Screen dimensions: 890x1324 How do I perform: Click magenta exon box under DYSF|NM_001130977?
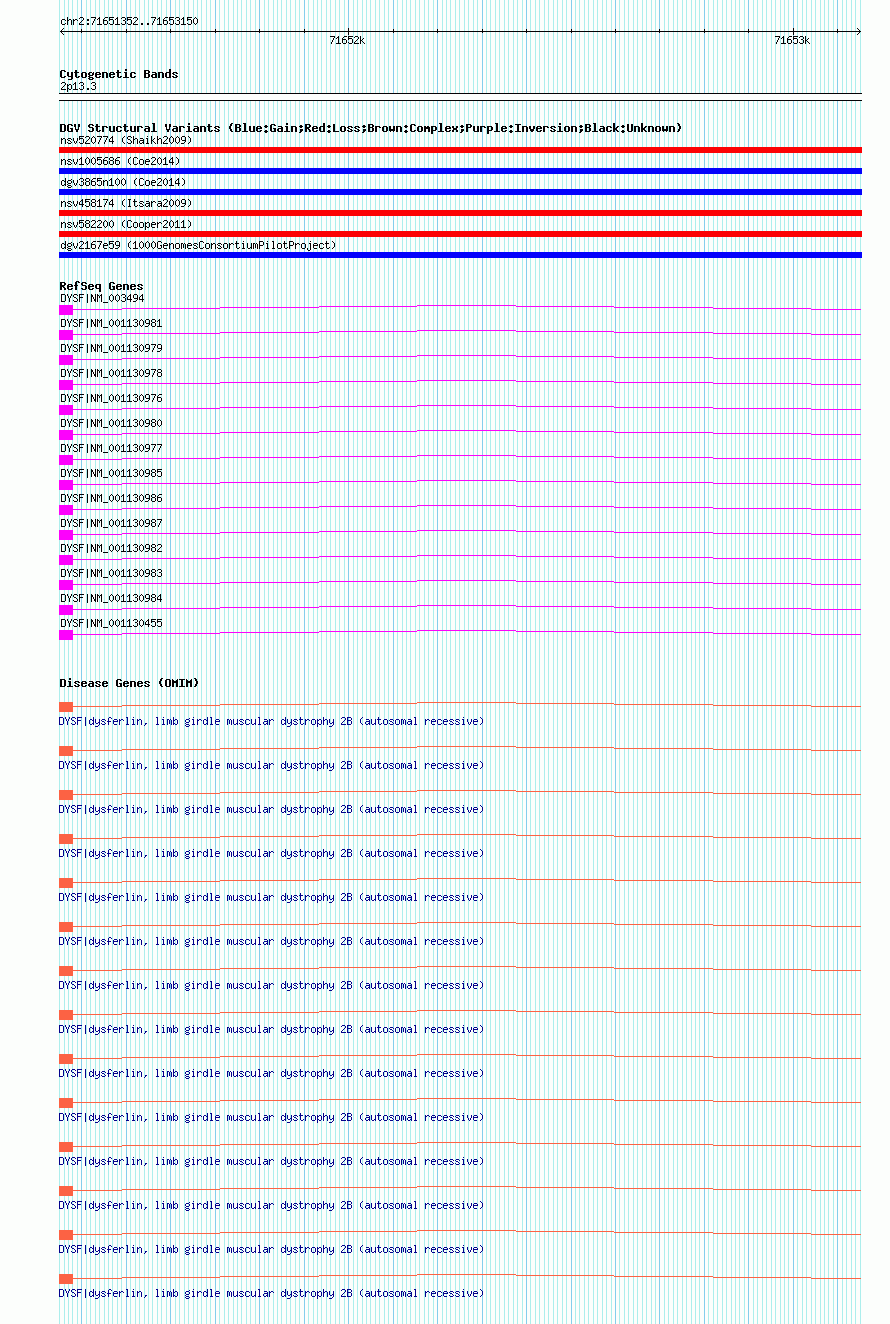click(x=66, y=460)
